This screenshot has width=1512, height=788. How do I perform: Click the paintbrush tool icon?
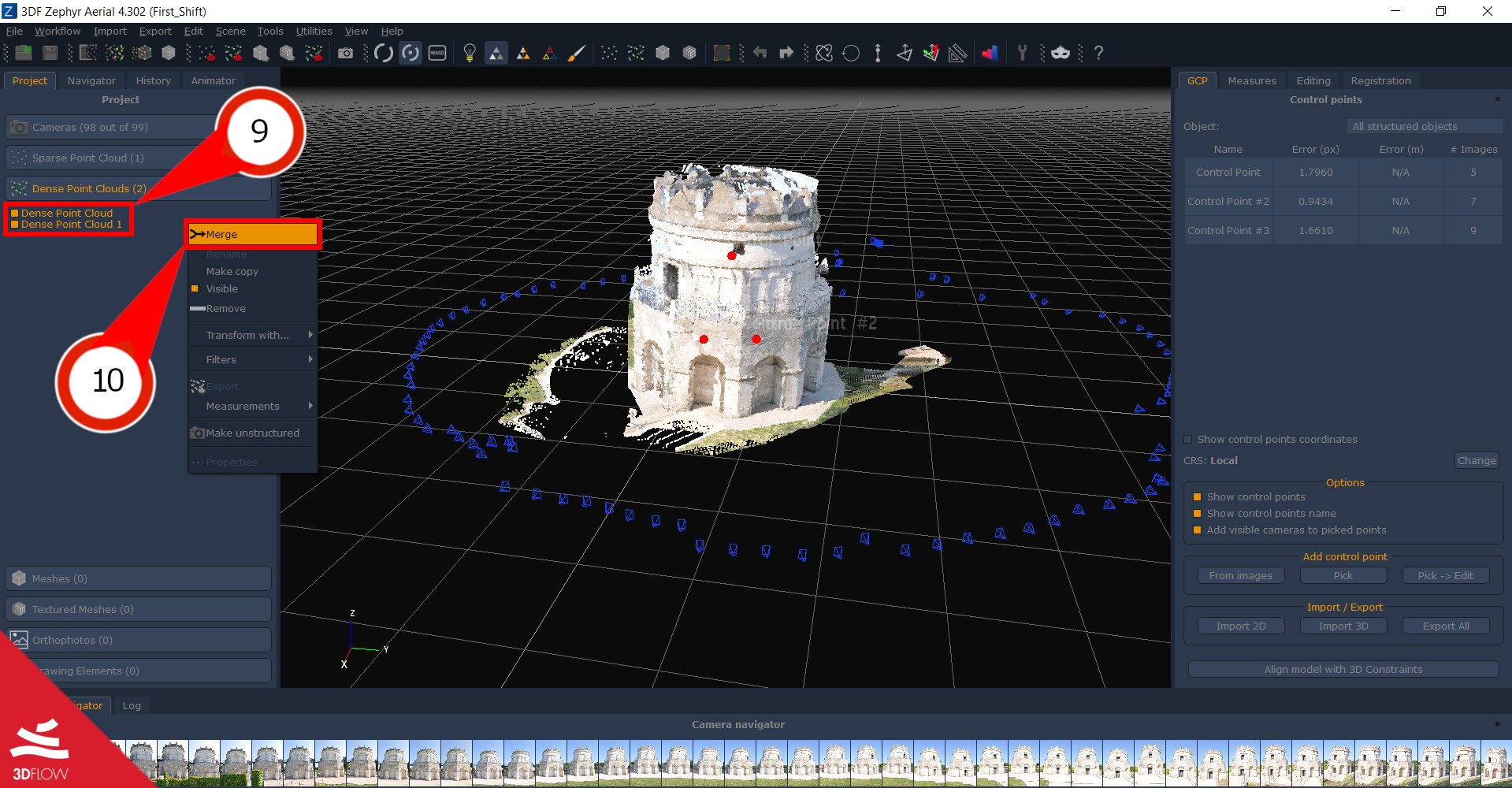coord(577,53)
